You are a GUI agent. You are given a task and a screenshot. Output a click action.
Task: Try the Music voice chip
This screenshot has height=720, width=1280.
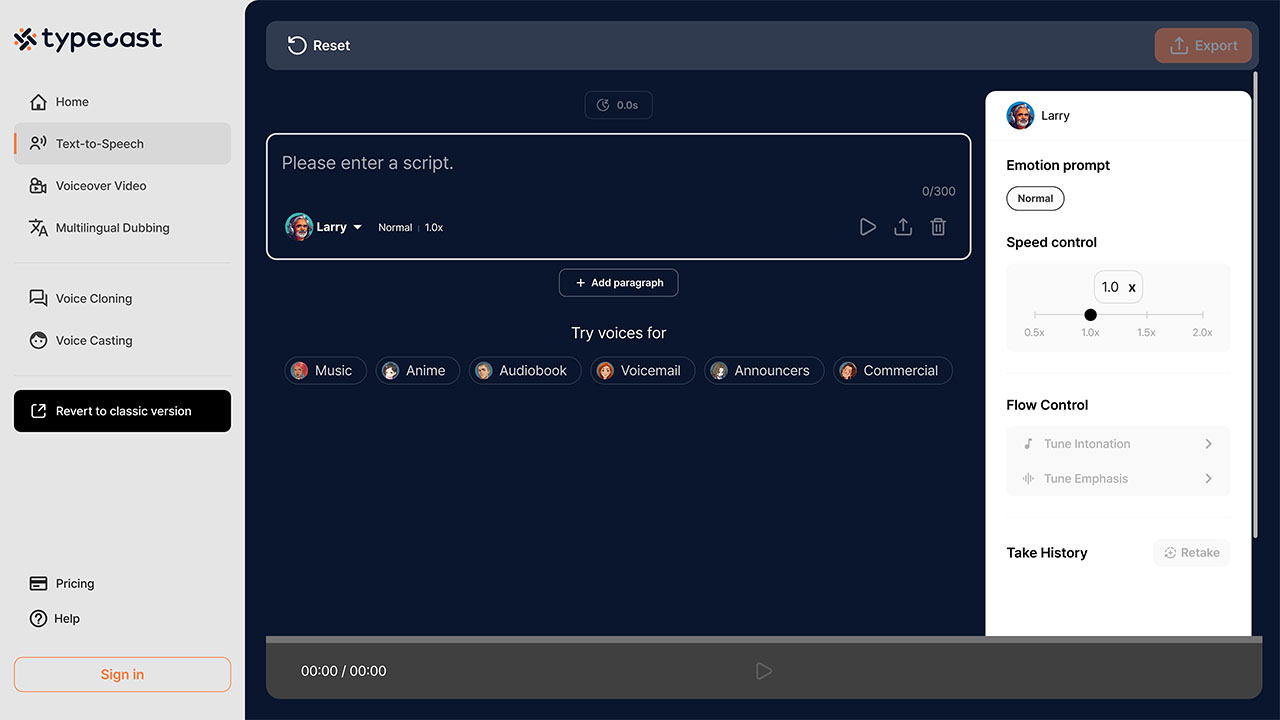point(325,371)
